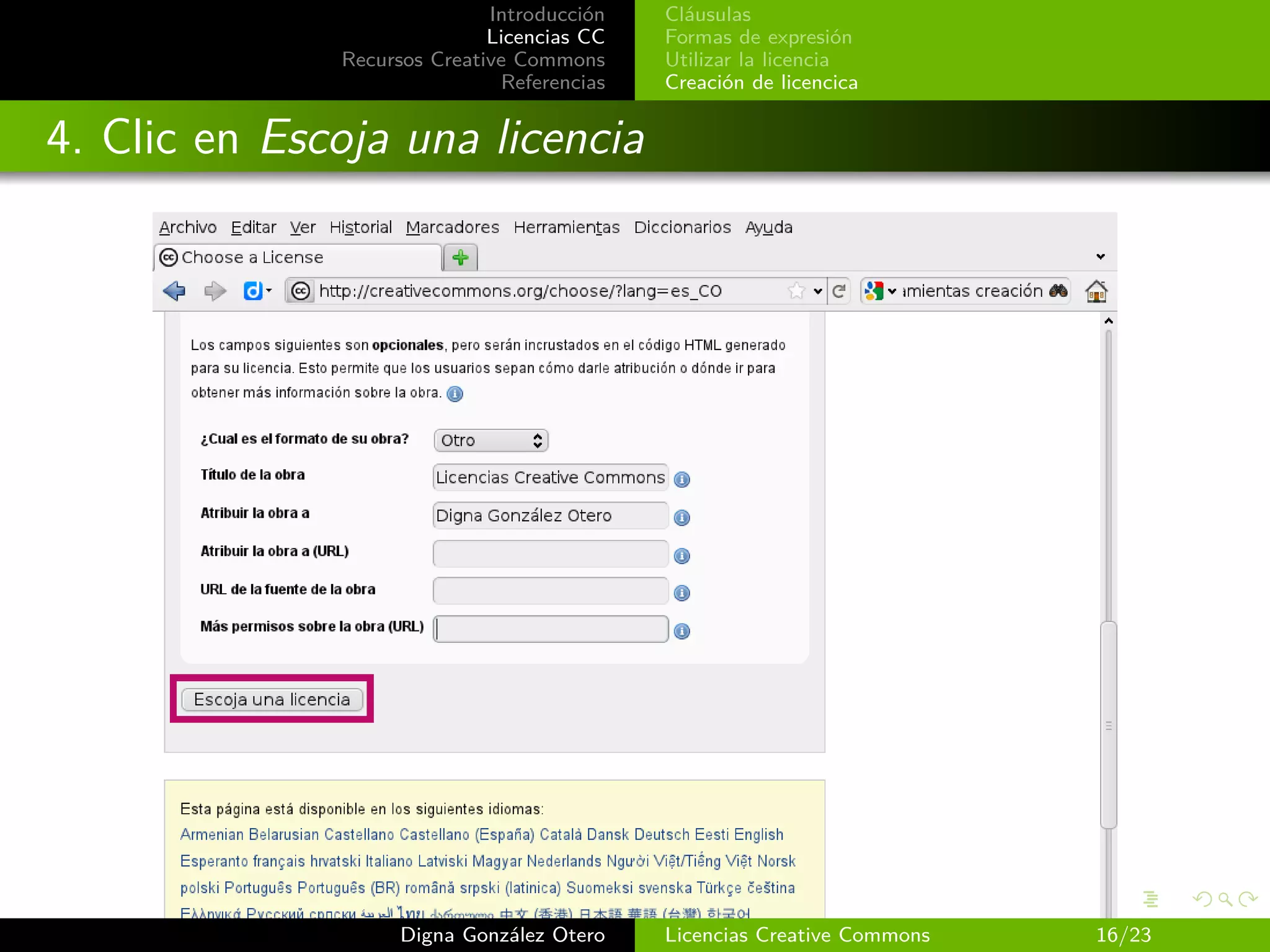The width and height of the screenshot is (1270, 952).
Task: Click the Home button icon
Action: (1096, 291)
